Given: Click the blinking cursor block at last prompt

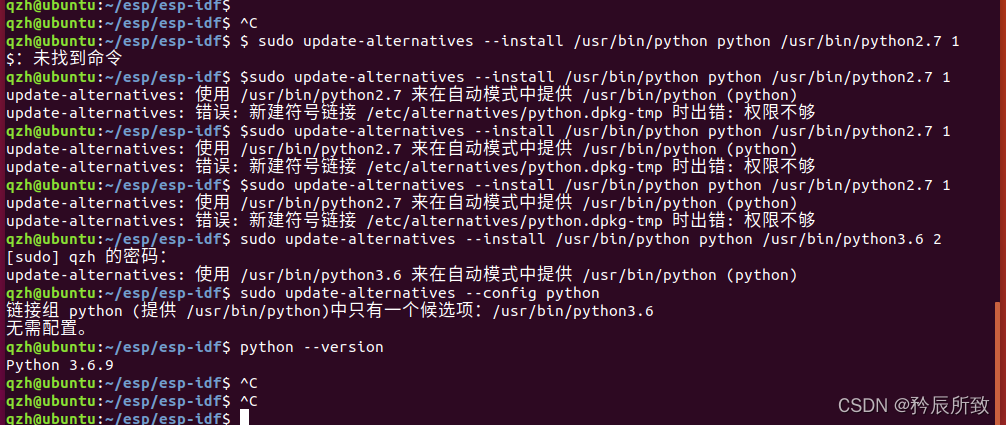Looking at the screenshot, I should pyautogui.click(x=244, y=418).
